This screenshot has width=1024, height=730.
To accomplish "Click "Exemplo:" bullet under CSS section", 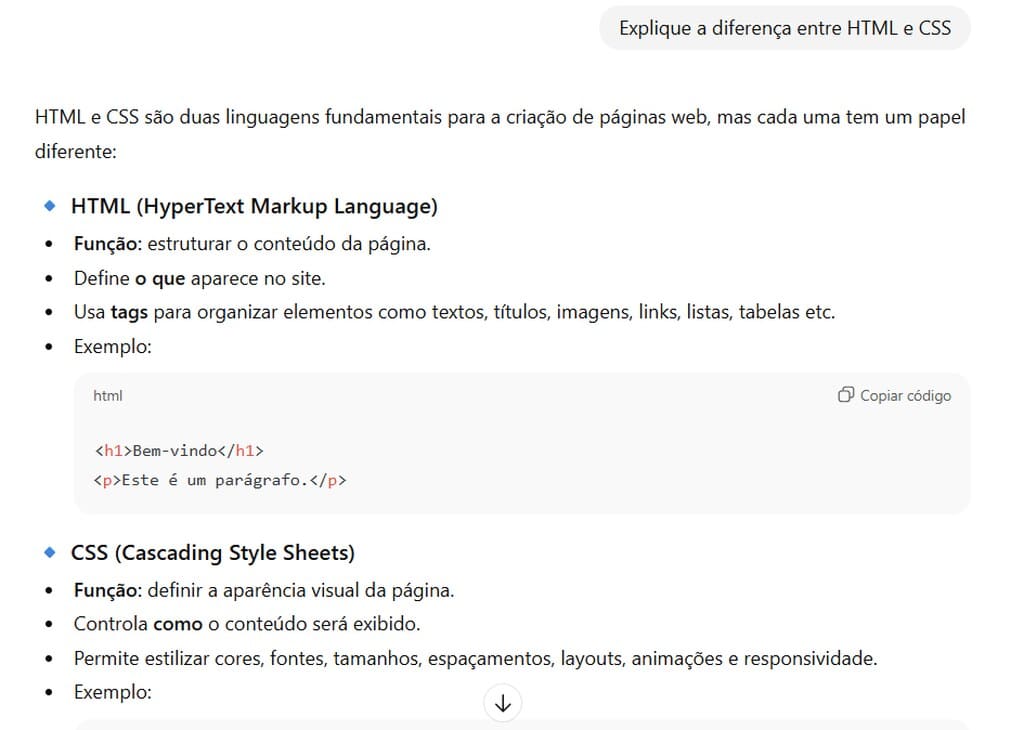I will (112, 692).
